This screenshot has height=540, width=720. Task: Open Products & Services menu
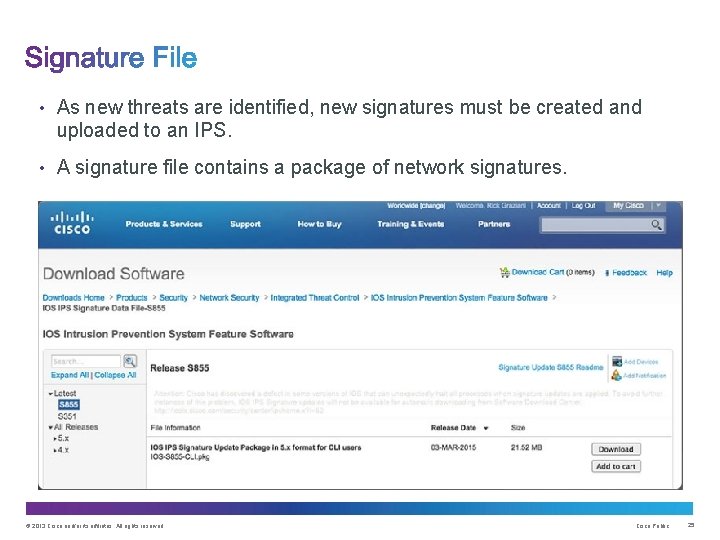[x=164, y=224]
